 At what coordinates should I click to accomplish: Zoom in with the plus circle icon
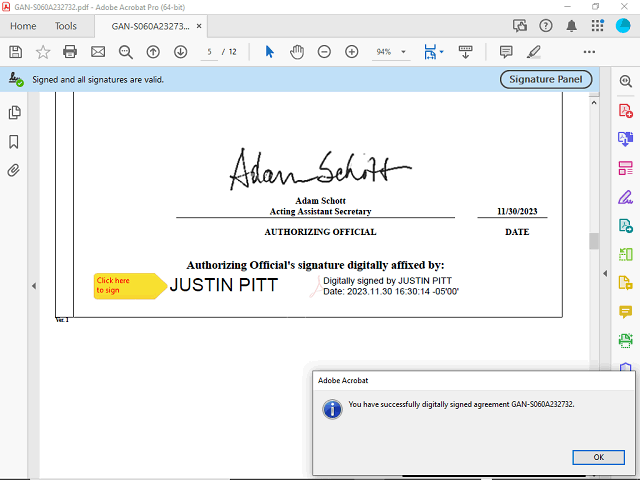[351, 52]
